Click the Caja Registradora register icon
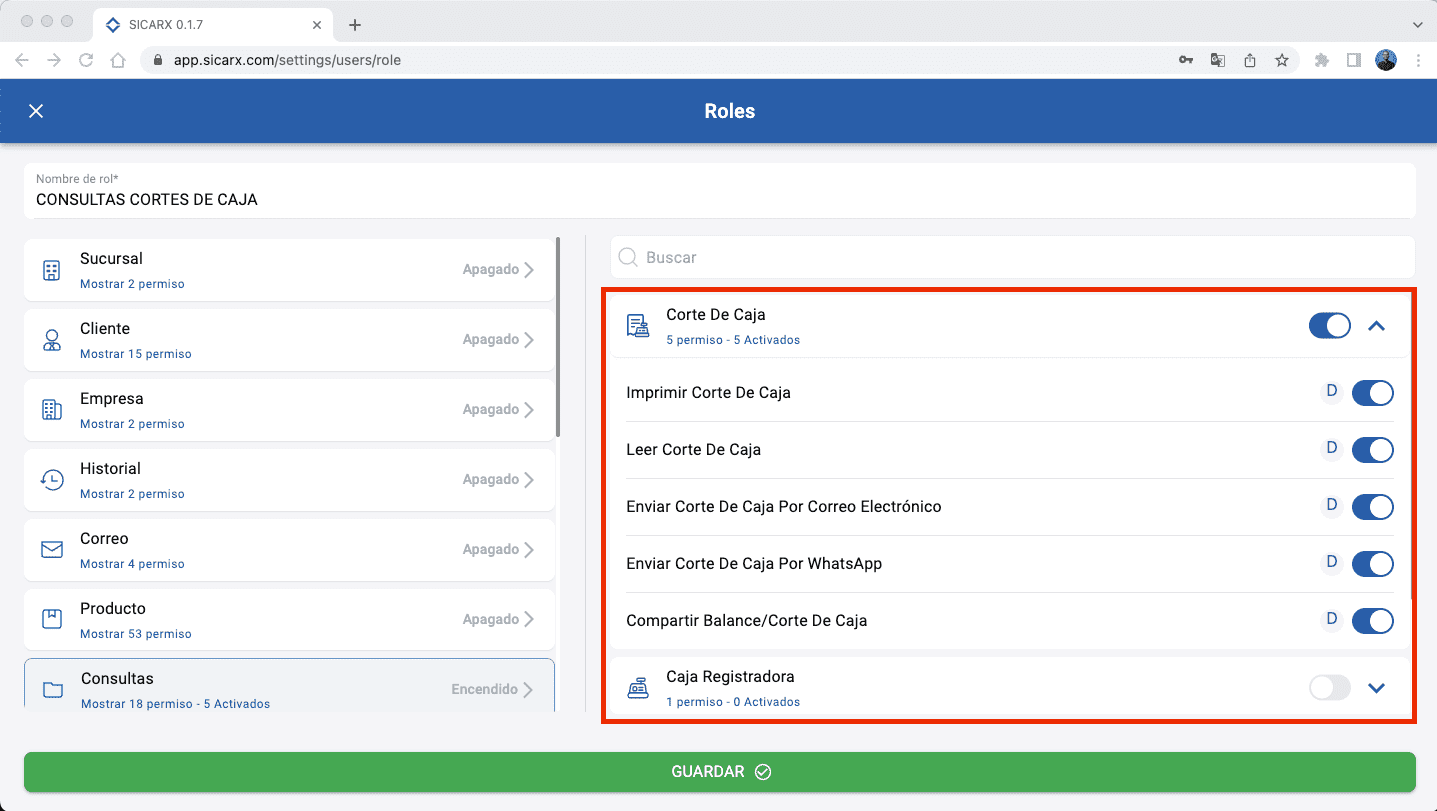Image resolution: width=1437 pixels, height=811 pixels. coord(637,688)
